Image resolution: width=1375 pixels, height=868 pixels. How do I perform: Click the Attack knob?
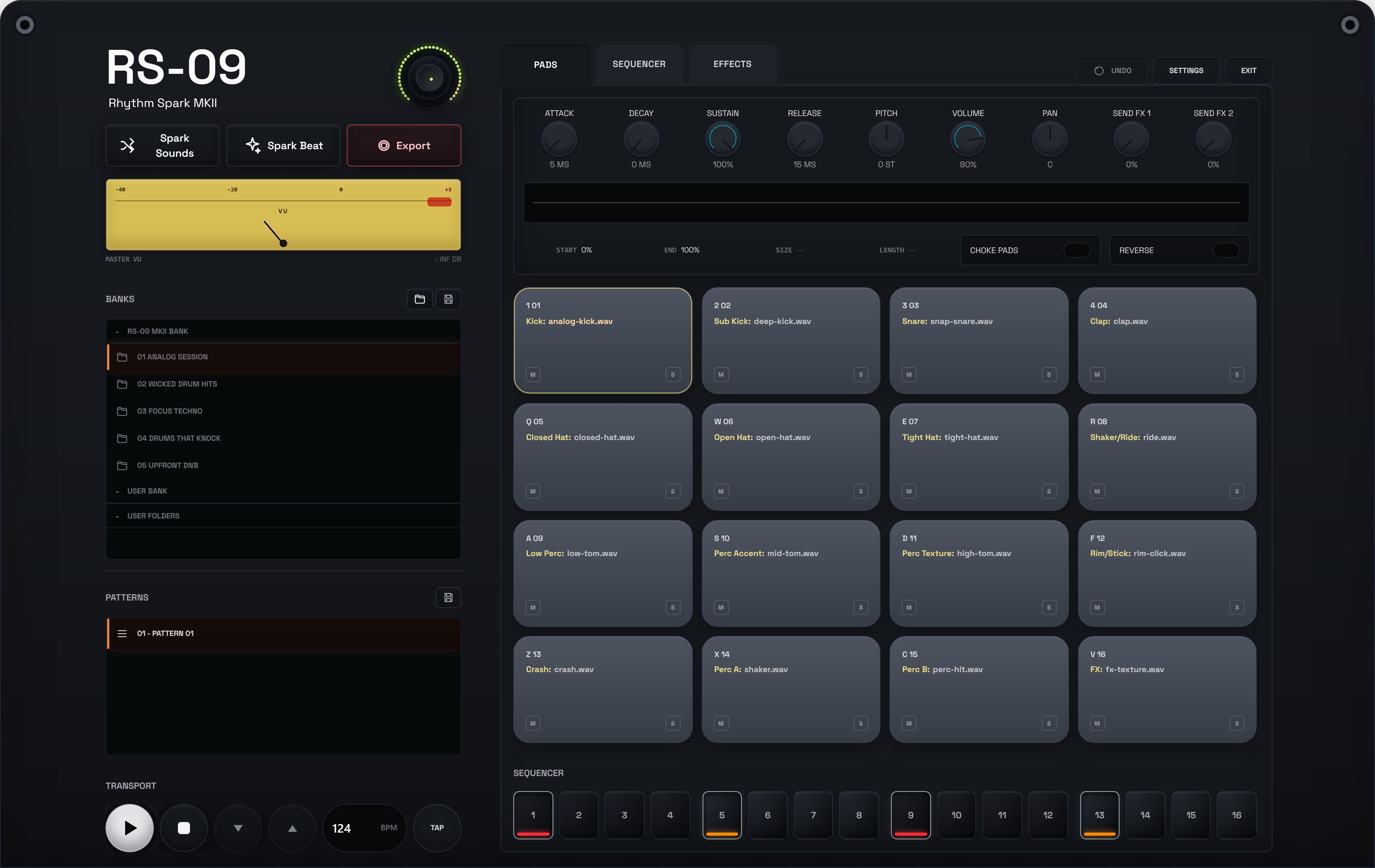[559, 139]
